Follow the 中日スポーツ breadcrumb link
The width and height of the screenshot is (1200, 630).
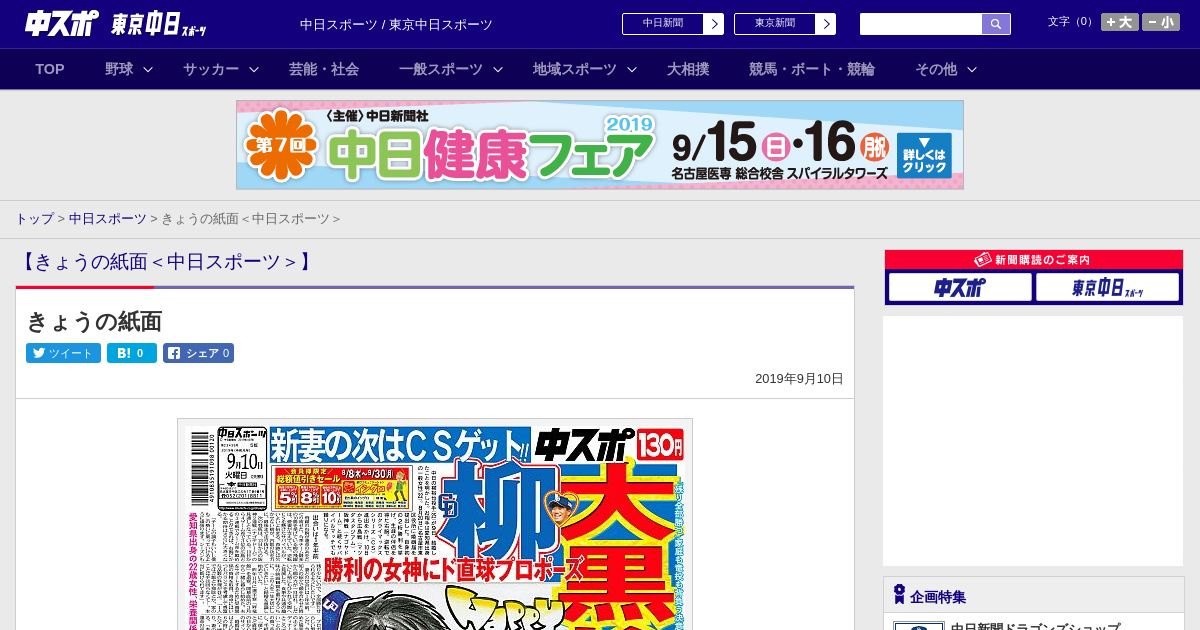pos(108,218)
